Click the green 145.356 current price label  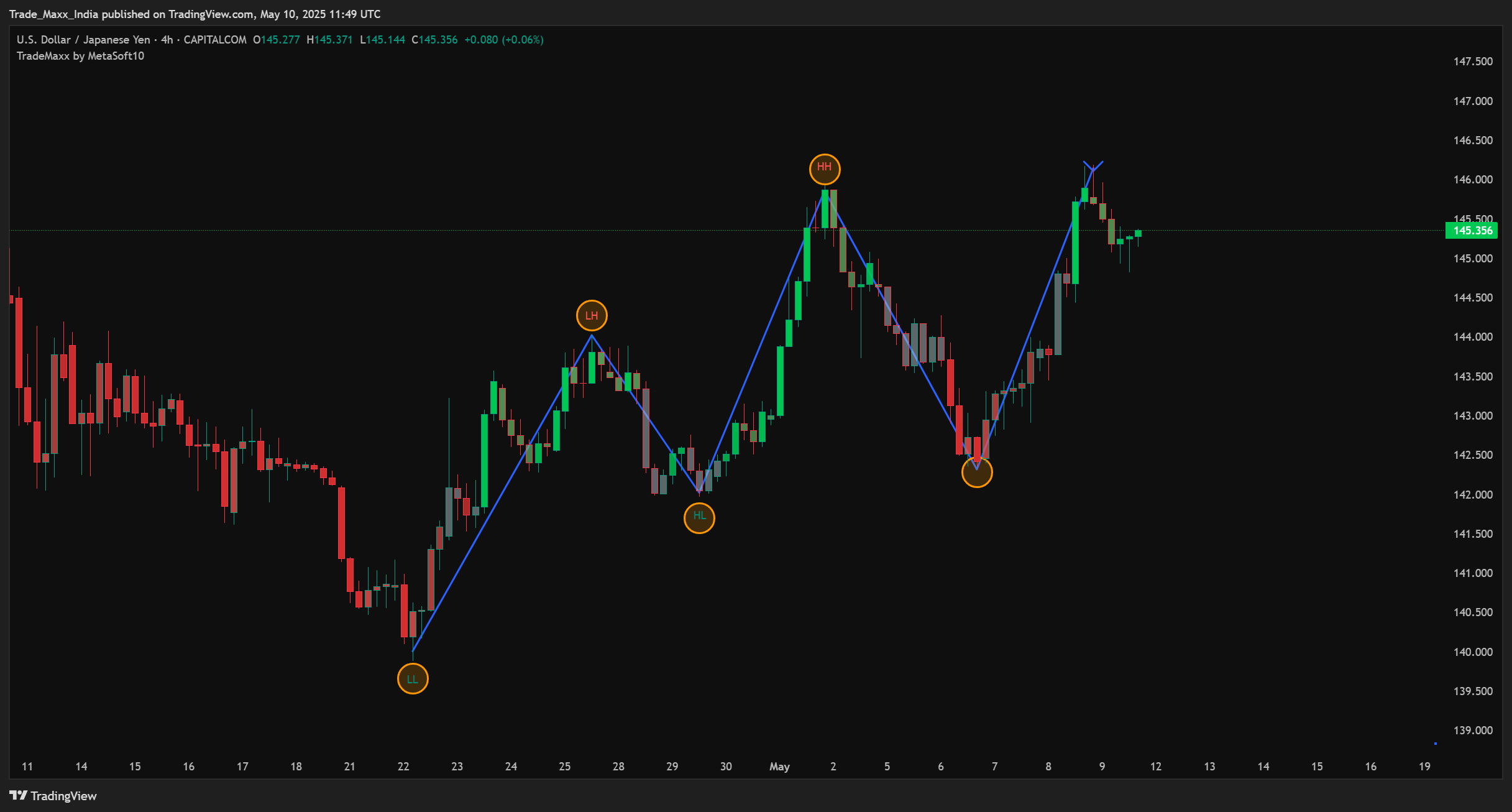[1472, 231]
